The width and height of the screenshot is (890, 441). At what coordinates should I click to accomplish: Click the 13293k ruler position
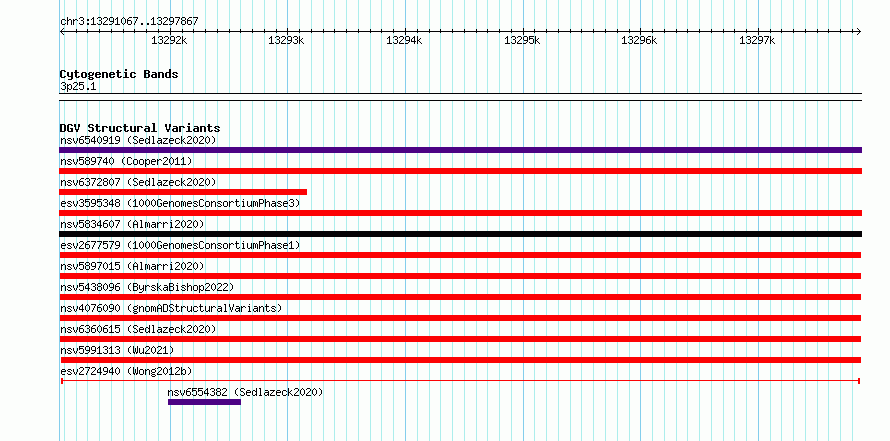[x=287, y=40]
